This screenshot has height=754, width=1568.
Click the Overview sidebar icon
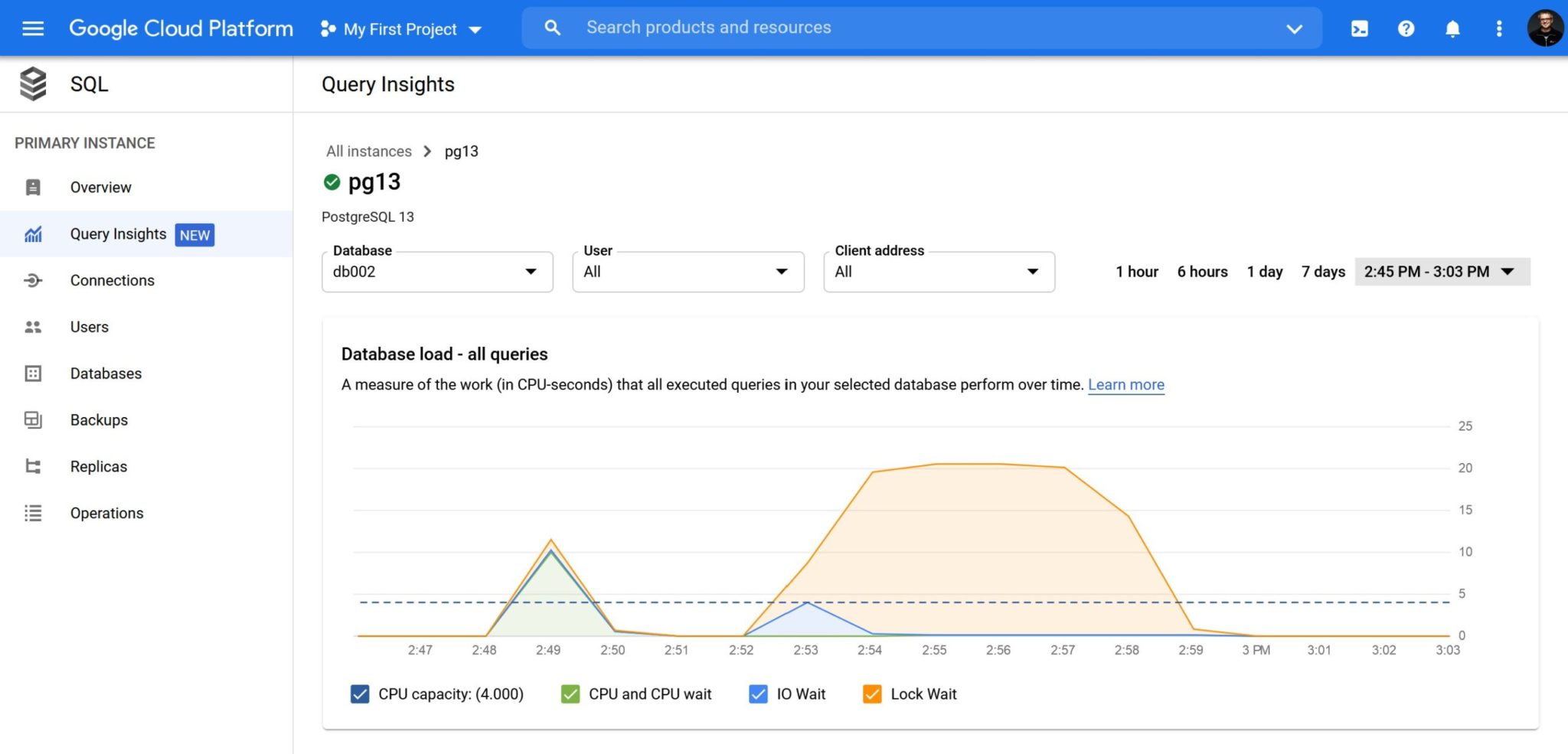(33, 188)
